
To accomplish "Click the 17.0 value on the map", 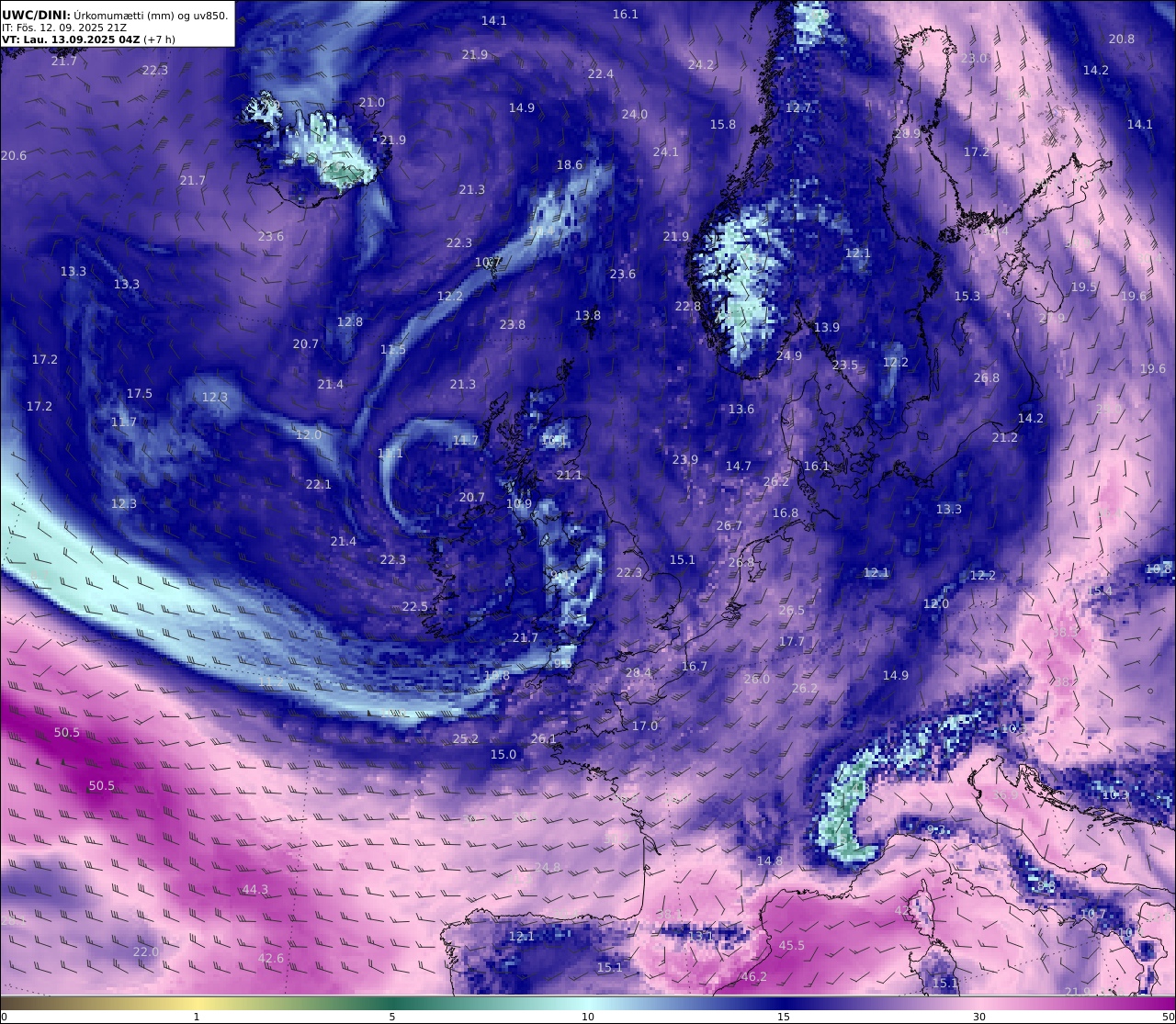I will pyautogui.click(x=645, y=726).
